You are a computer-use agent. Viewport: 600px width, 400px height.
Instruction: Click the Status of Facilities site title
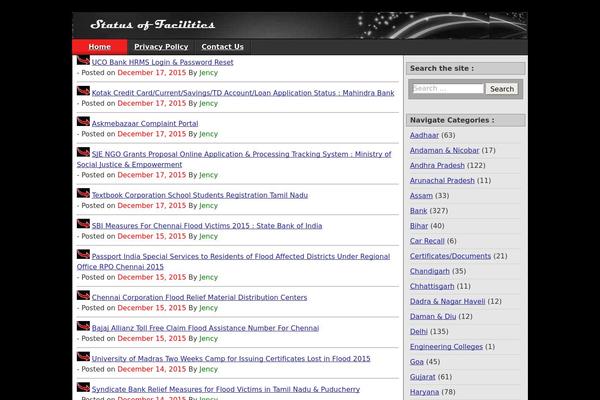(x=152, y=24)
